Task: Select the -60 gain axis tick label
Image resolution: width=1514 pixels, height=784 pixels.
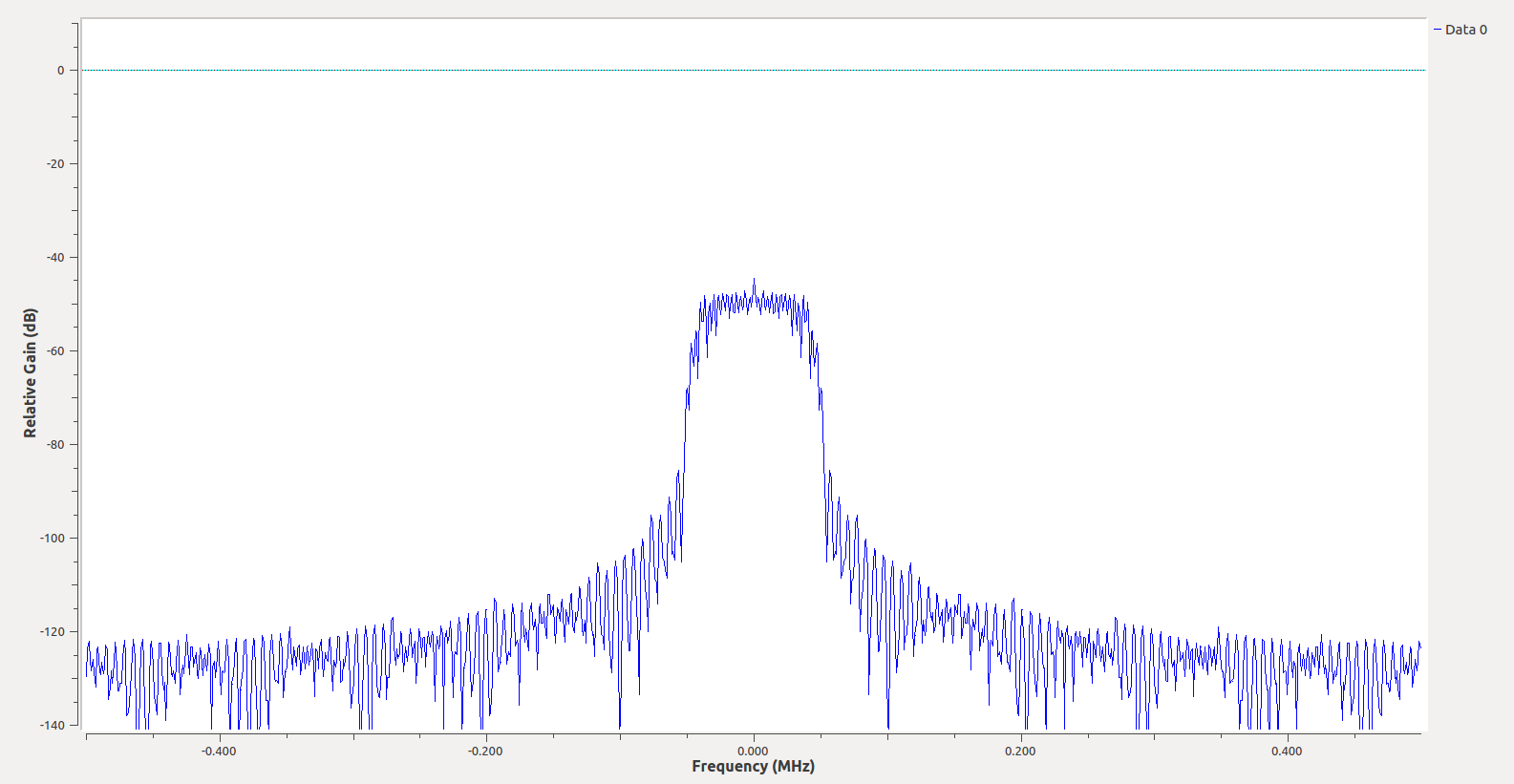Action: tap(56, 350)
